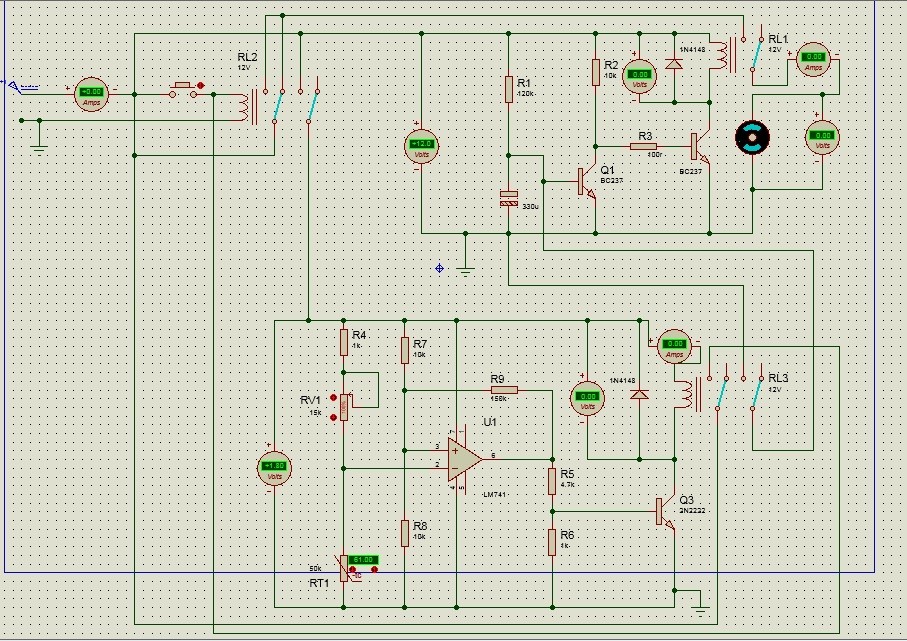Select the voltmeter left of RL3's diode
Image resolution: width=907 pixels, height=641 pixels.
pos(587,398)
